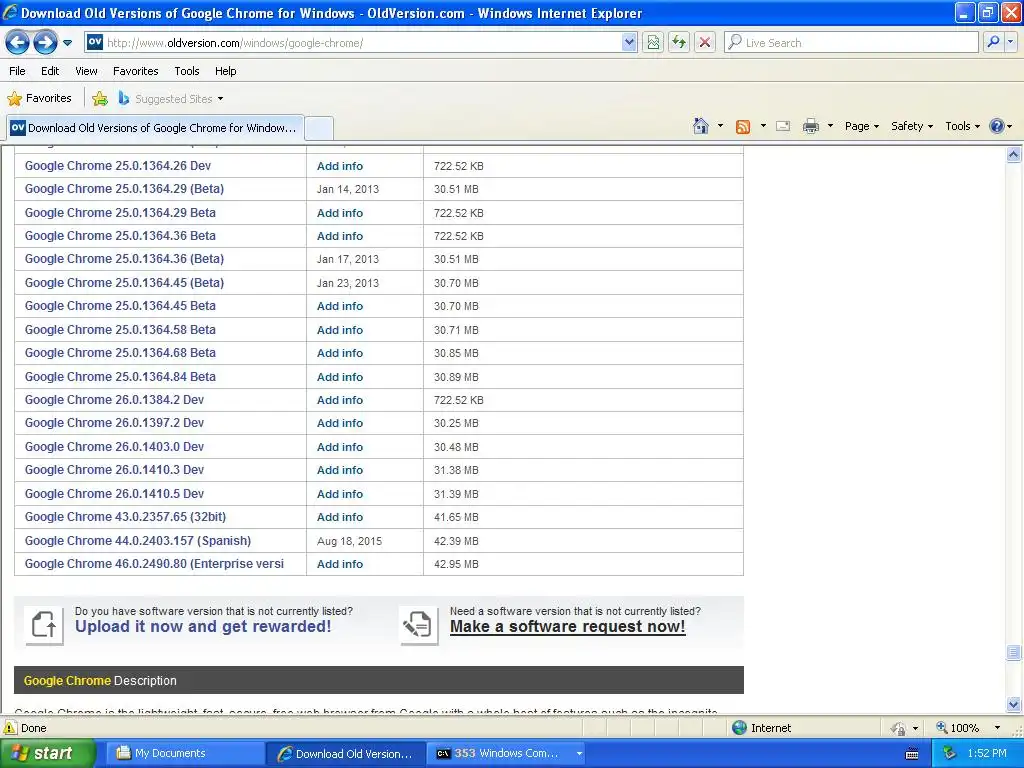This screenshot has width=1024, height=768.
Task: Open Google Chrome 46.0.2490.80 Enterprise link
Action: 154,564
